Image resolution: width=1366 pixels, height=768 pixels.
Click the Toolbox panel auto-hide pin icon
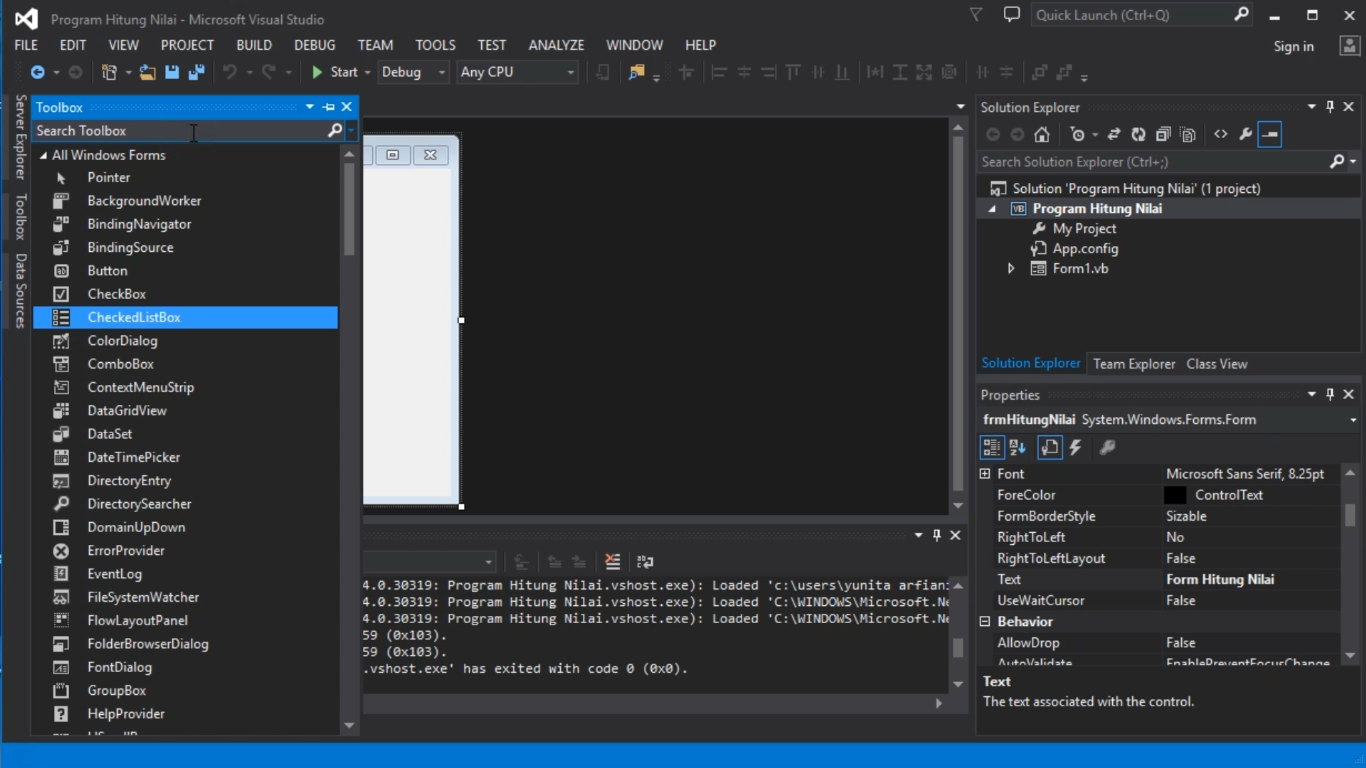click(329, 107)
